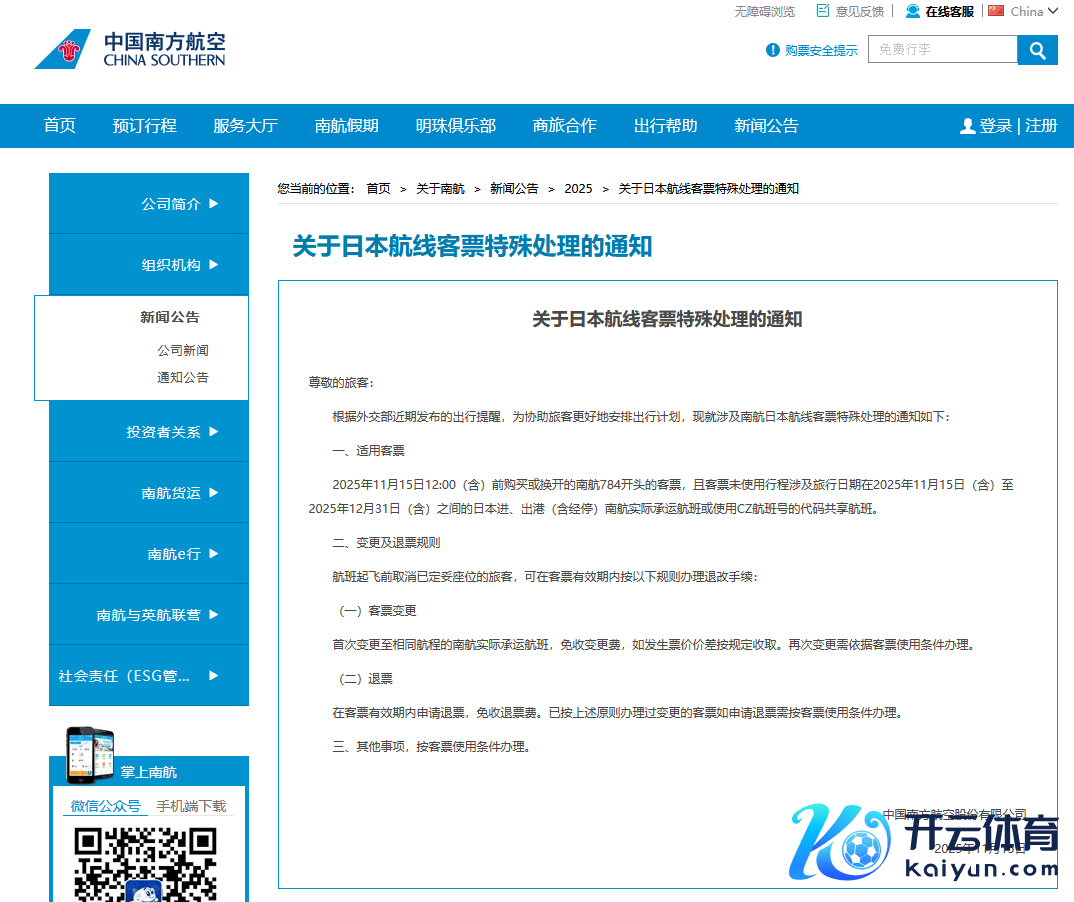1074x902 pixels.
Task: Click the user icon beside 登录
Action: coord(967,126)
